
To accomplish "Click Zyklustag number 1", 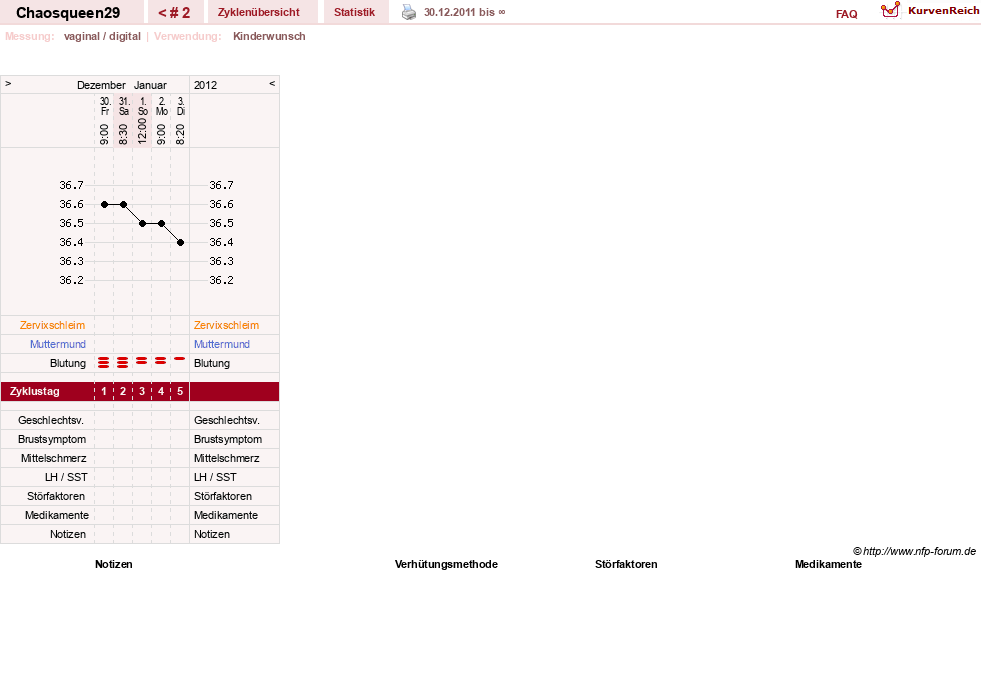I will [x=104, y=392].
